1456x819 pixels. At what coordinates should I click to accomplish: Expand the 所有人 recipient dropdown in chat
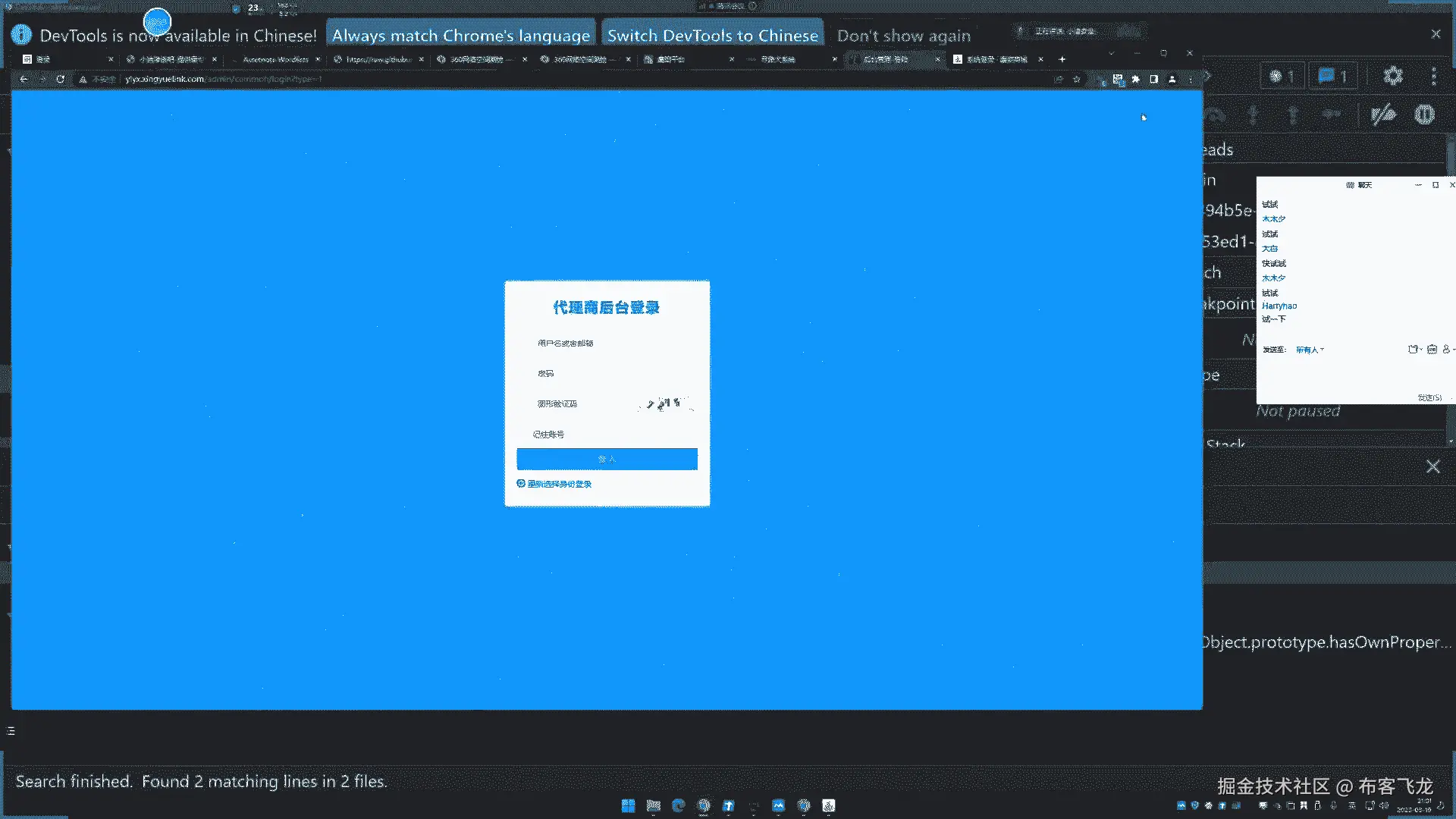[1310, 350]
